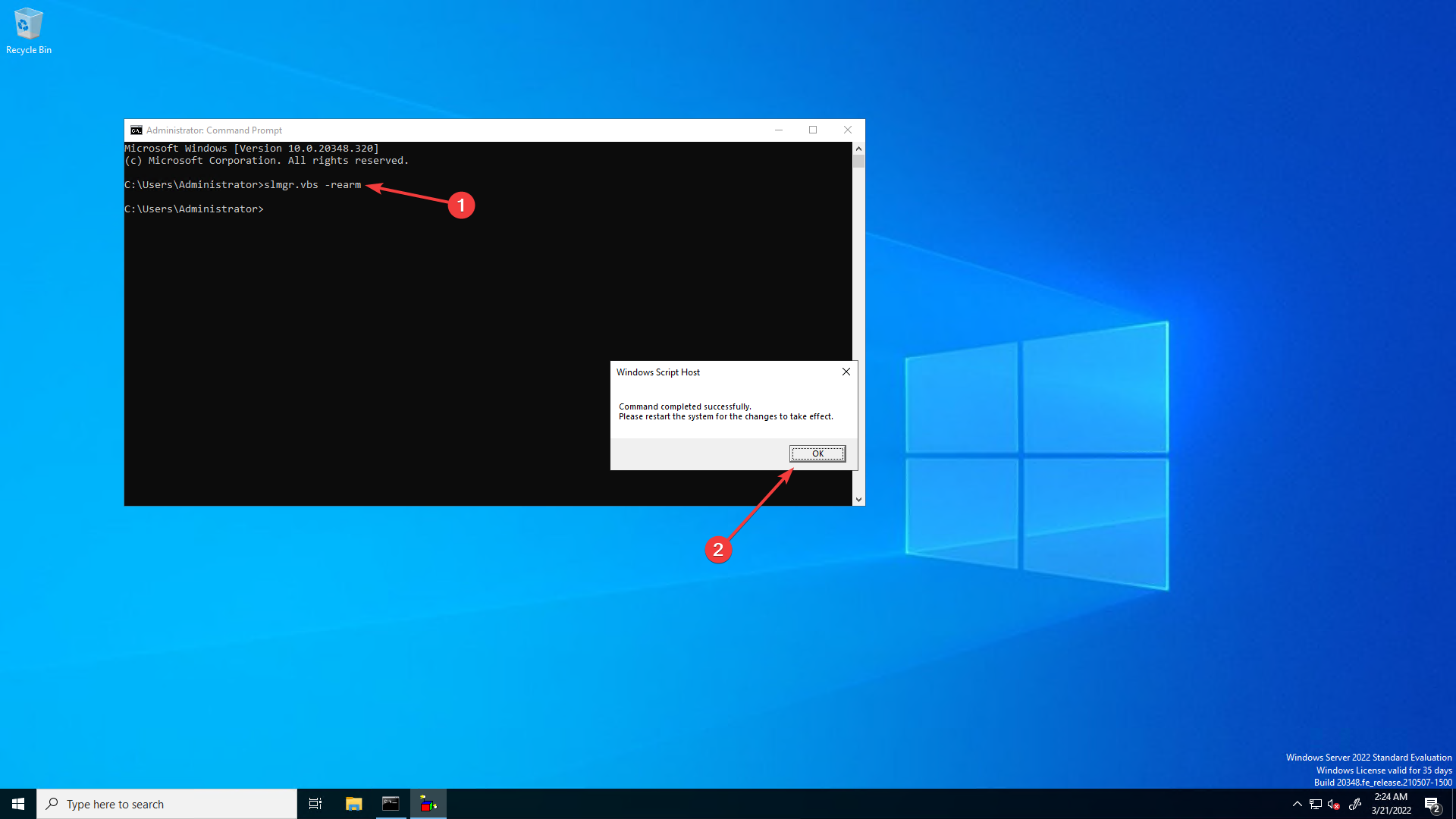
Task: Click the Command Prompt title bar icon
Action: click(x=136, y=130)
